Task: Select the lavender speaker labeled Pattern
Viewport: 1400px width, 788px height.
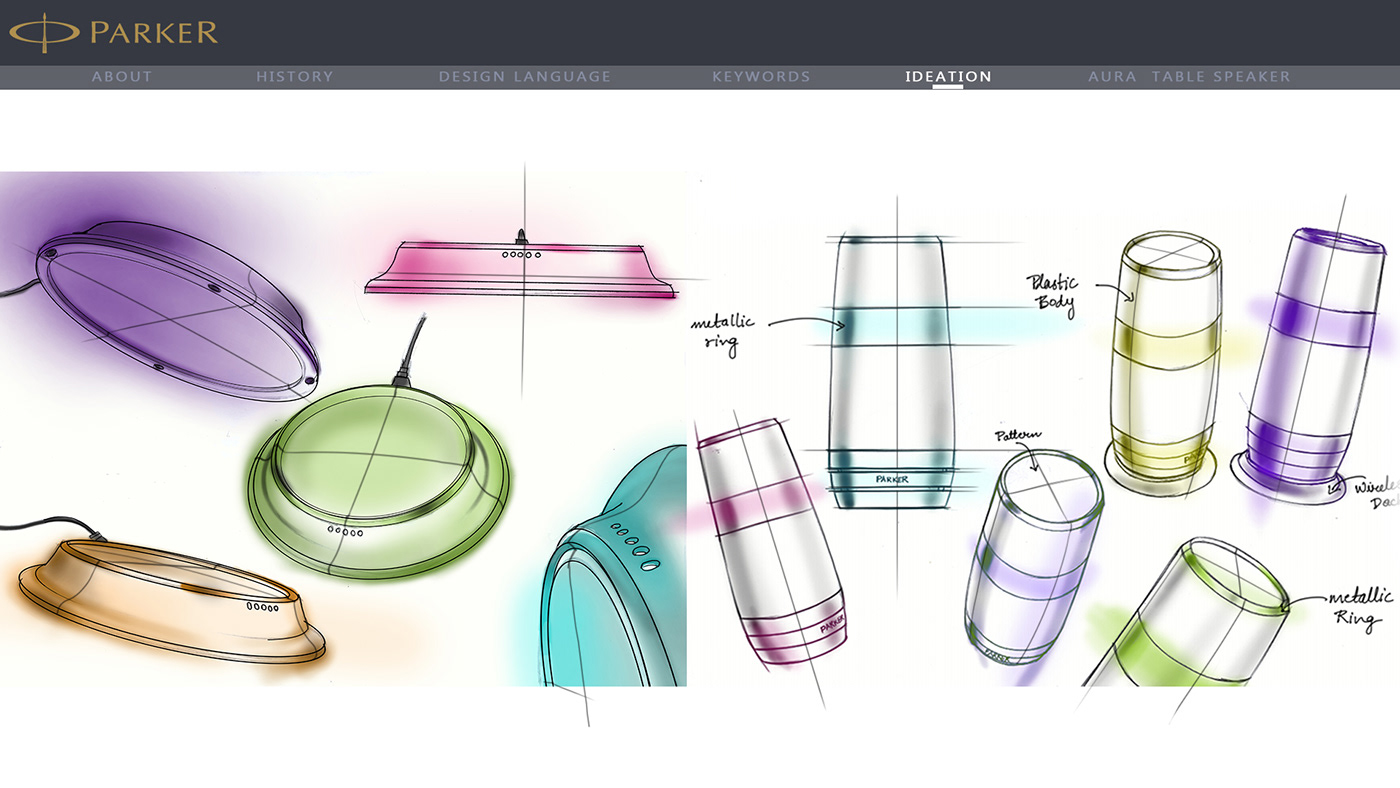Action: (1034, 555)
